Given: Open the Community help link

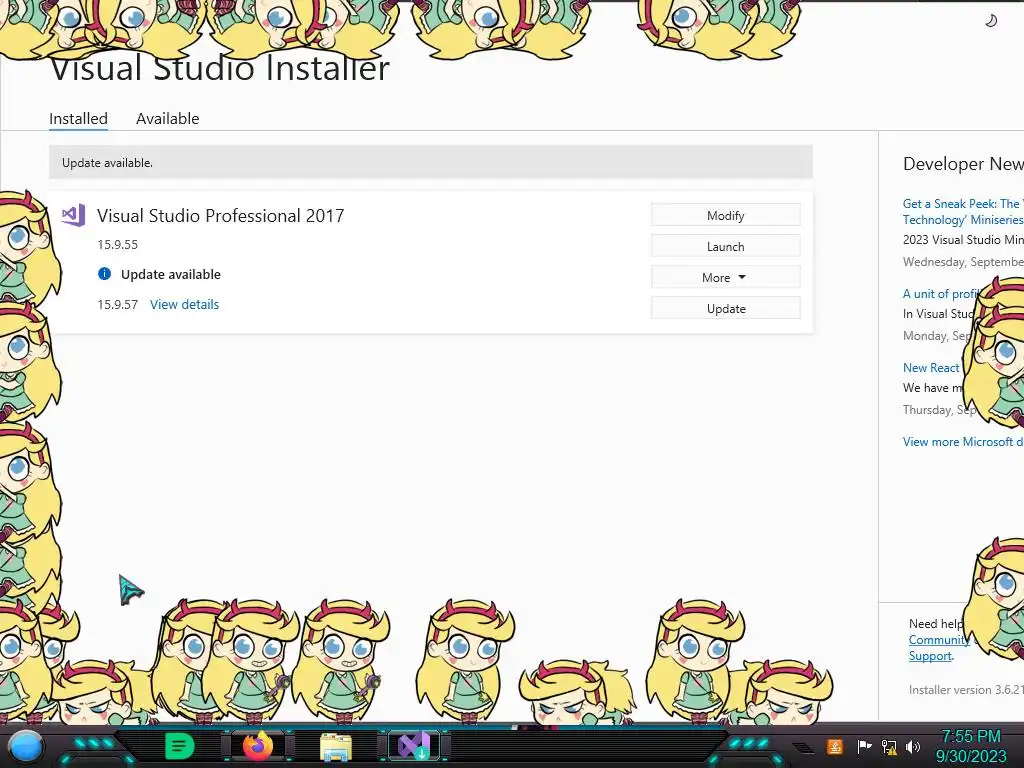Looking at the screenshot, I should pyautogui.click(x=938, y=640).
